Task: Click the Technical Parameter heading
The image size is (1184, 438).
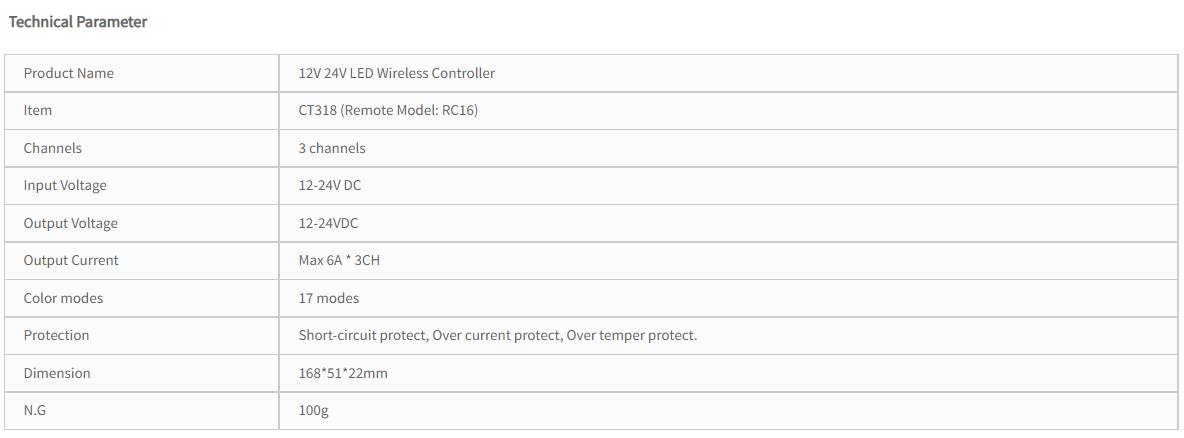Action: coord(78,22)
